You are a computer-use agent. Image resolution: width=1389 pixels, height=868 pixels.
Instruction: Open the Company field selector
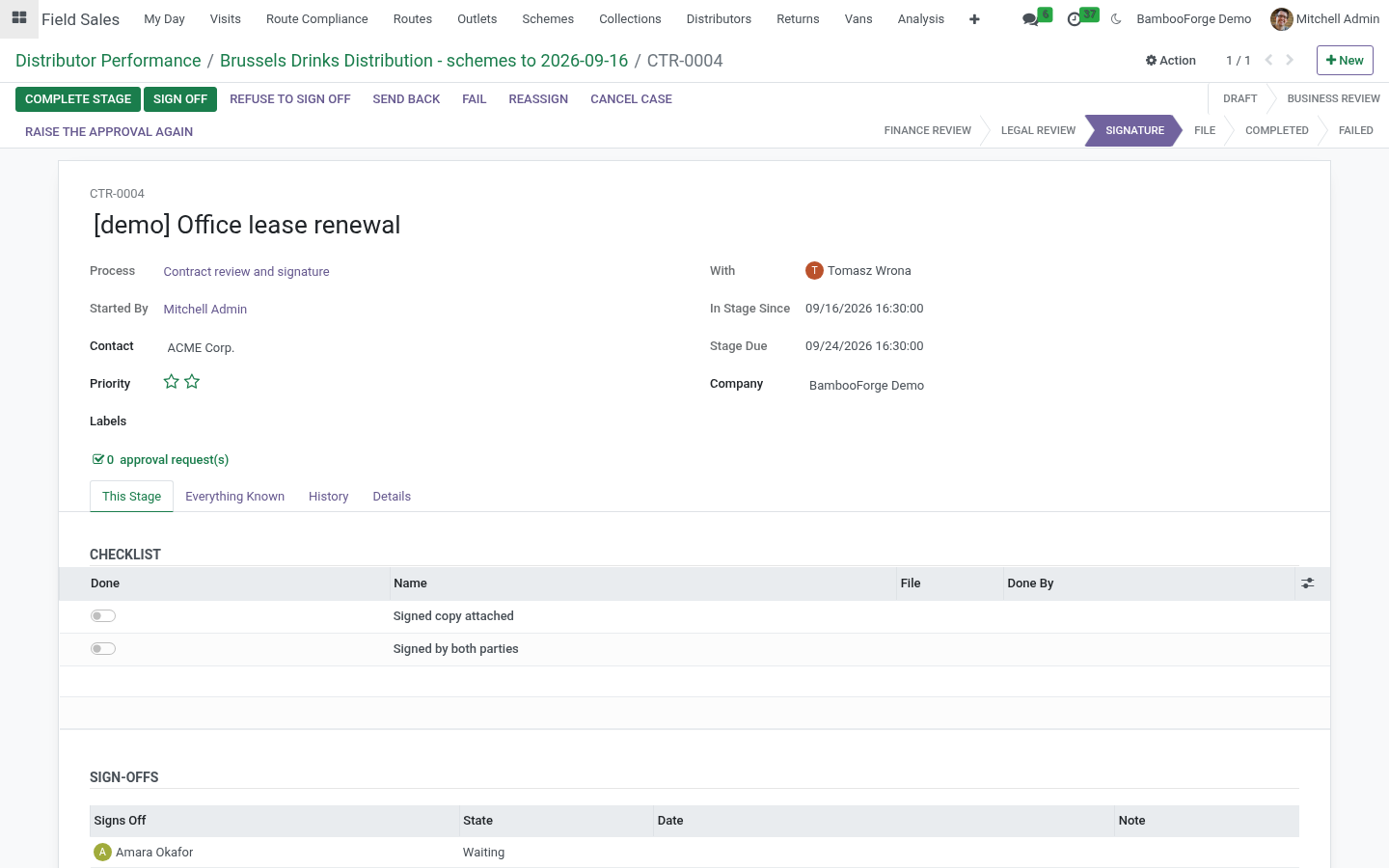tap(1051, 386)
